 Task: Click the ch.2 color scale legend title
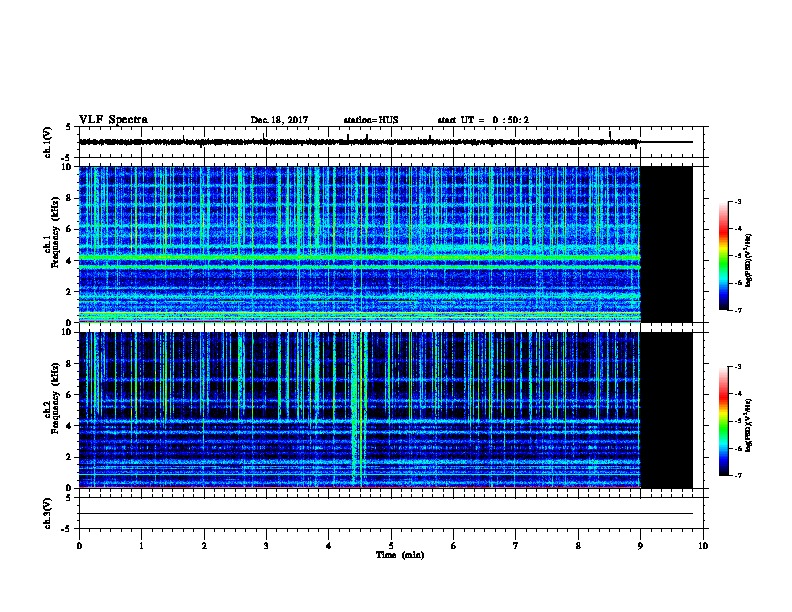point(749,425)
